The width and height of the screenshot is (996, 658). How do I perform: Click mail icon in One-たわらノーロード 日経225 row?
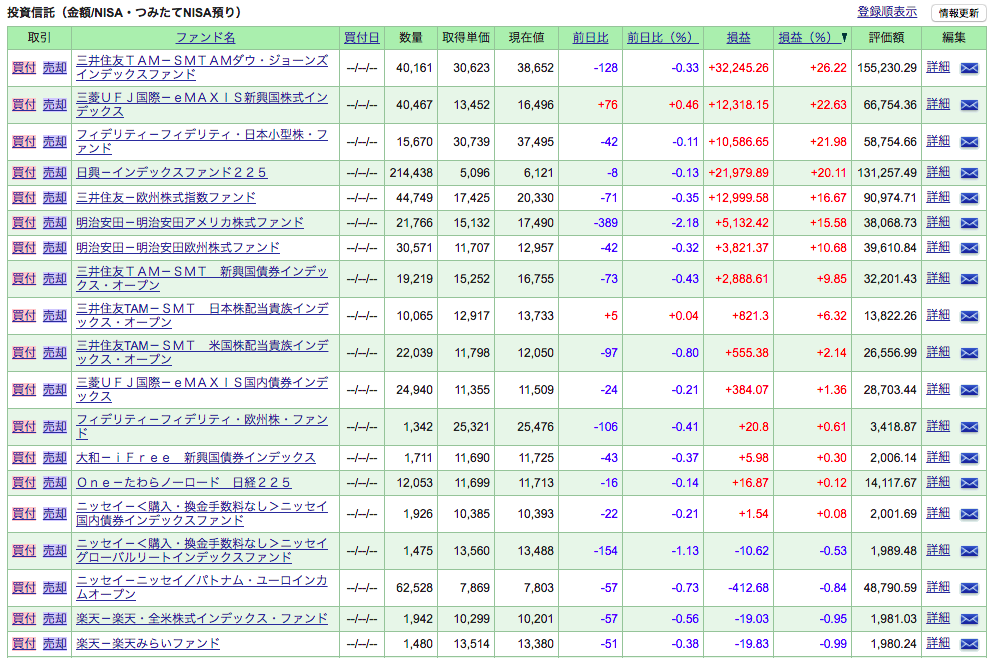click(969, 483)
